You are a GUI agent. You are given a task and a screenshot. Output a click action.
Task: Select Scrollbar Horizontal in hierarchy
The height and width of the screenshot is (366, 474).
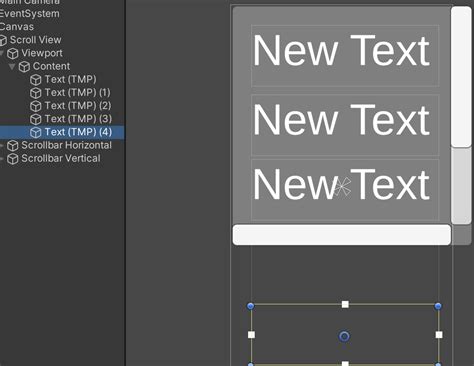point(66,145)
